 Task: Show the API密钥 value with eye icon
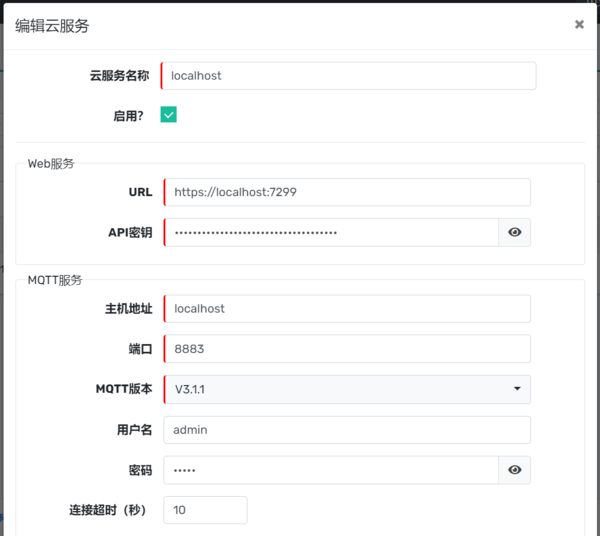[514, 232]
